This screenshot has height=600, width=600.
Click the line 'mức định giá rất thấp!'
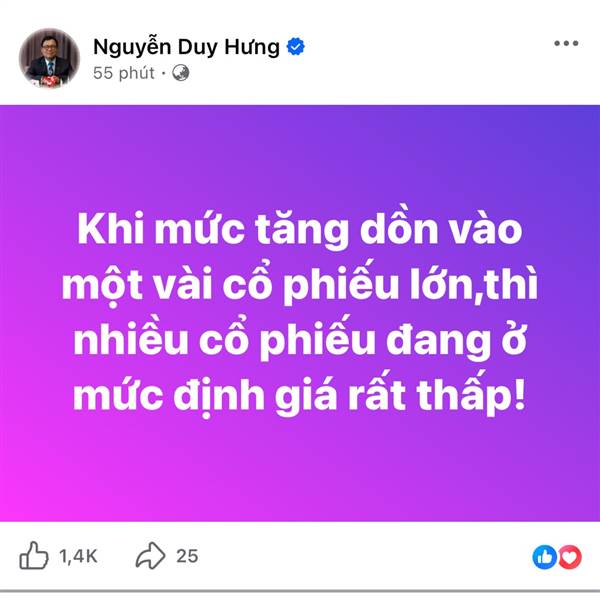pos(300,395)
